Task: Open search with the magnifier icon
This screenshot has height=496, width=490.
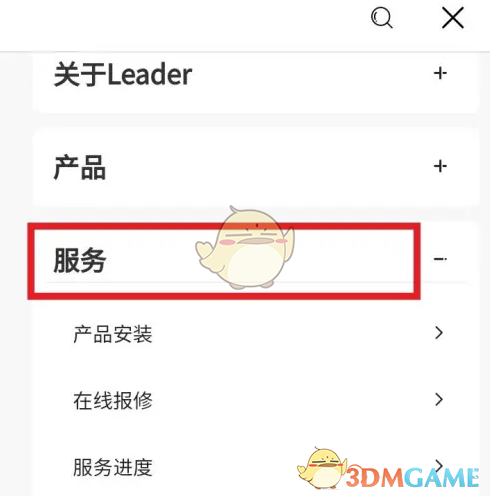Action: [x=382, y=18]
